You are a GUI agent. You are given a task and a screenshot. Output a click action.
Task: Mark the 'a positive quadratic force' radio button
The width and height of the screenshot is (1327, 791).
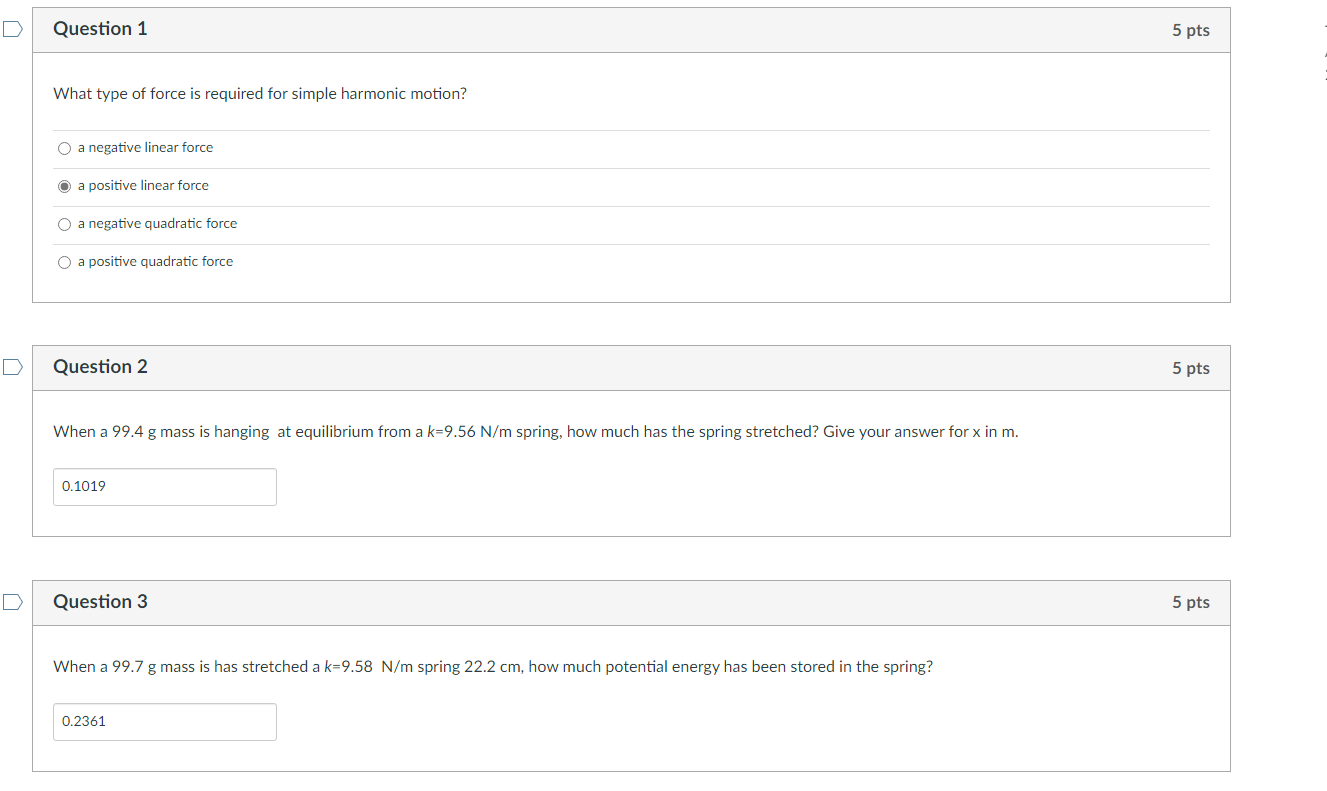coord(64,262)
